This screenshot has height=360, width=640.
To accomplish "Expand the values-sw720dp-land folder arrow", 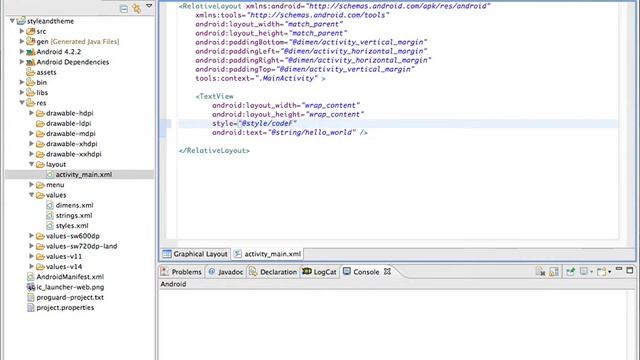I will click(x=31, y=246).
